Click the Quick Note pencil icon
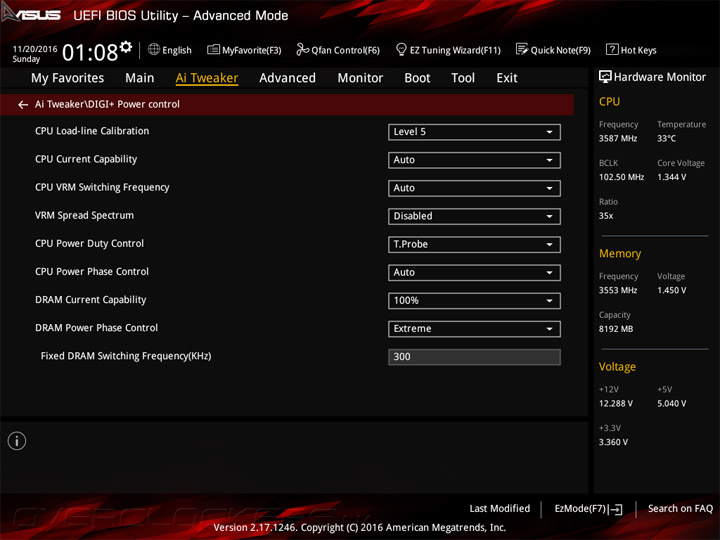Viewport: 720px width, 540px height. (522, 49)
